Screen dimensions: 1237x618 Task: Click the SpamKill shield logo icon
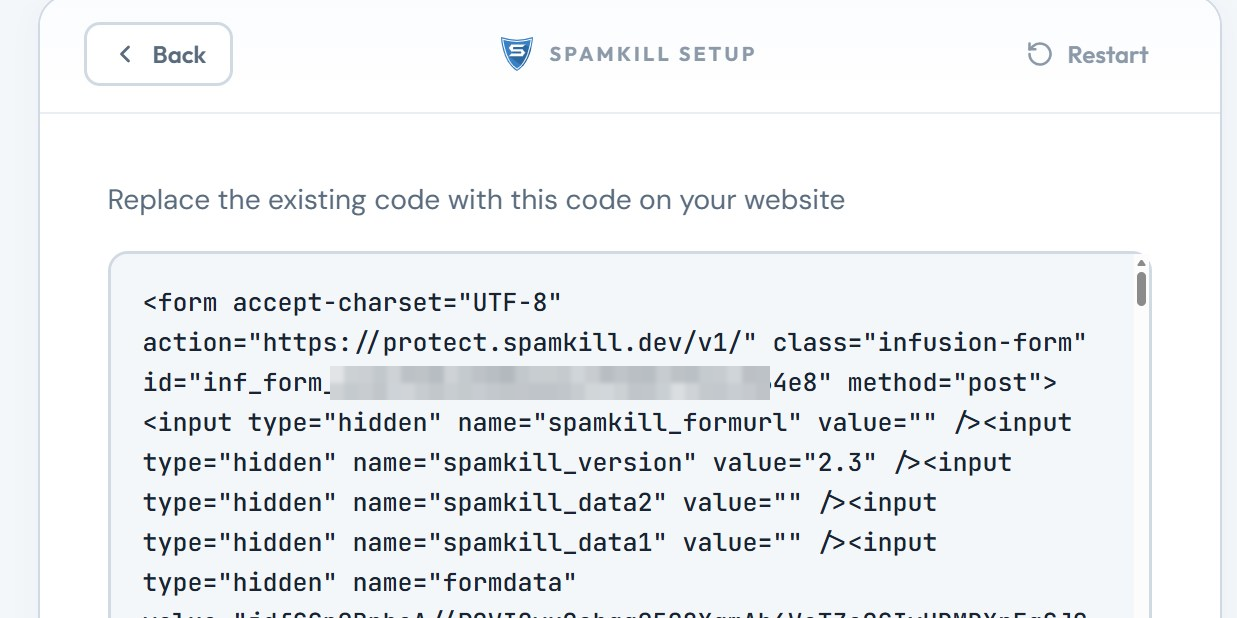coord(517,53)
